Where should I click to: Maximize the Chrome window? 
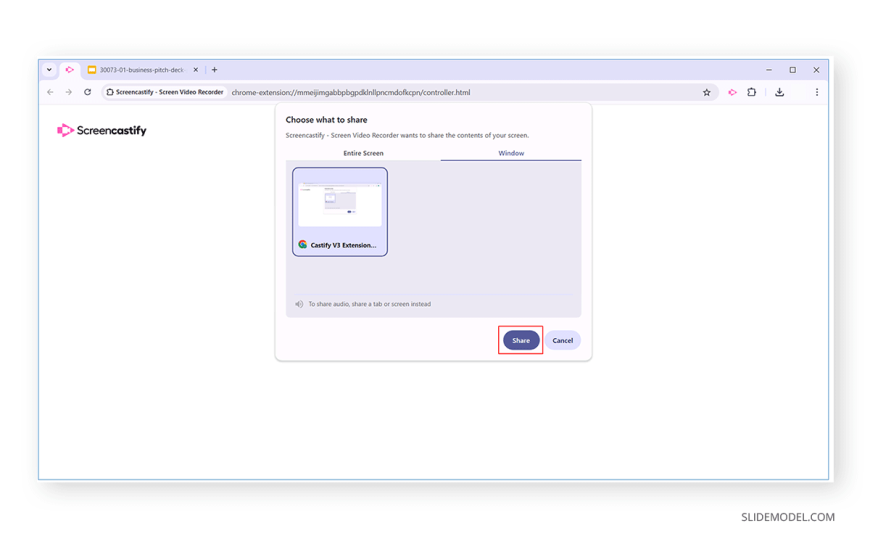(793, 70)
